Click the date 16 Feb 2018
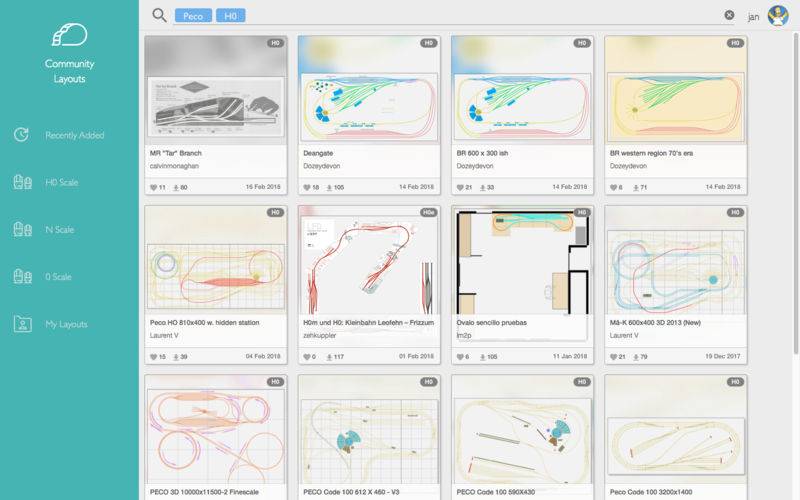This screenshot has height=500, width=800. pyautogui.click(x=263, y=187)
